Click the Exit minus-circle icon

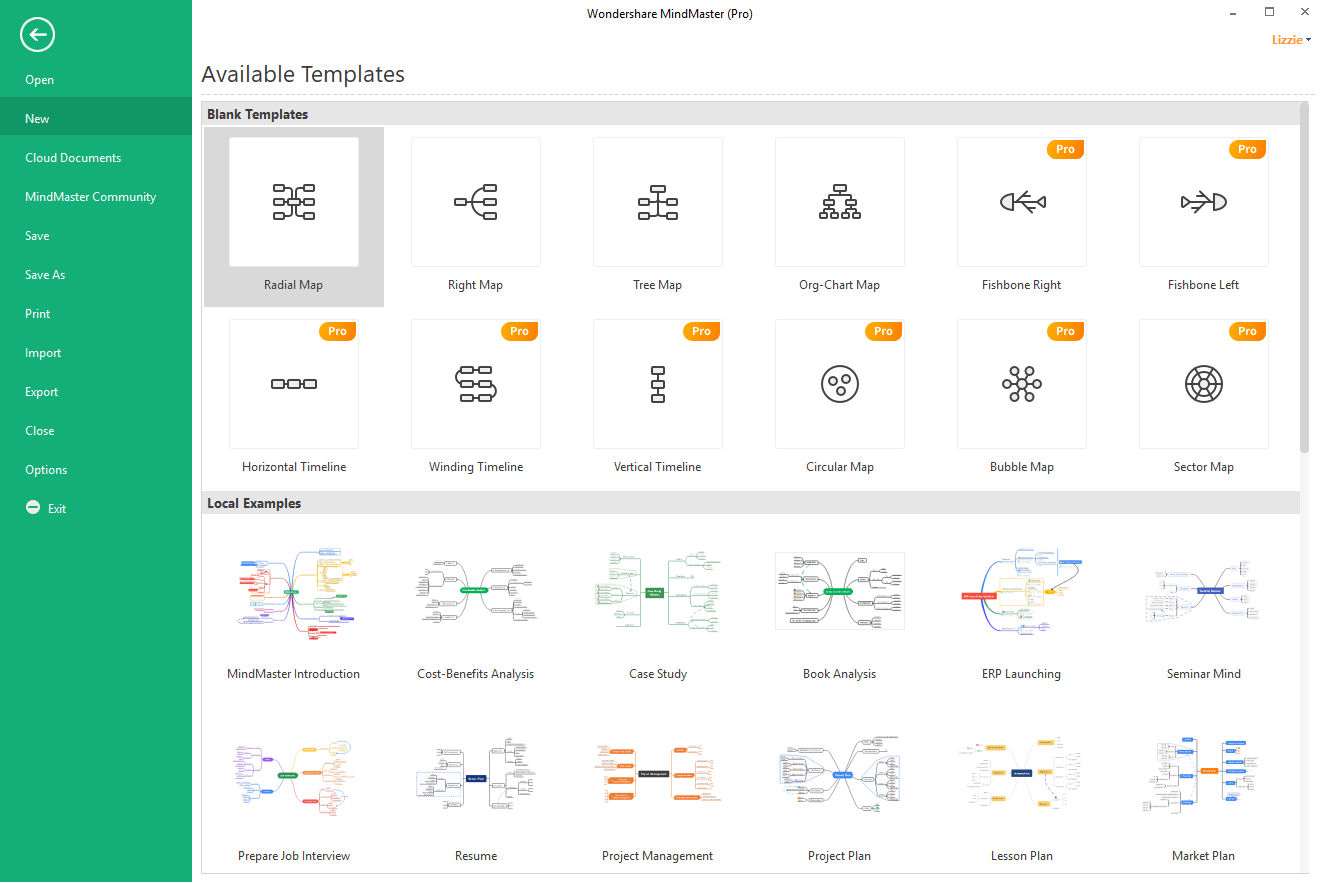click(33, 508)
